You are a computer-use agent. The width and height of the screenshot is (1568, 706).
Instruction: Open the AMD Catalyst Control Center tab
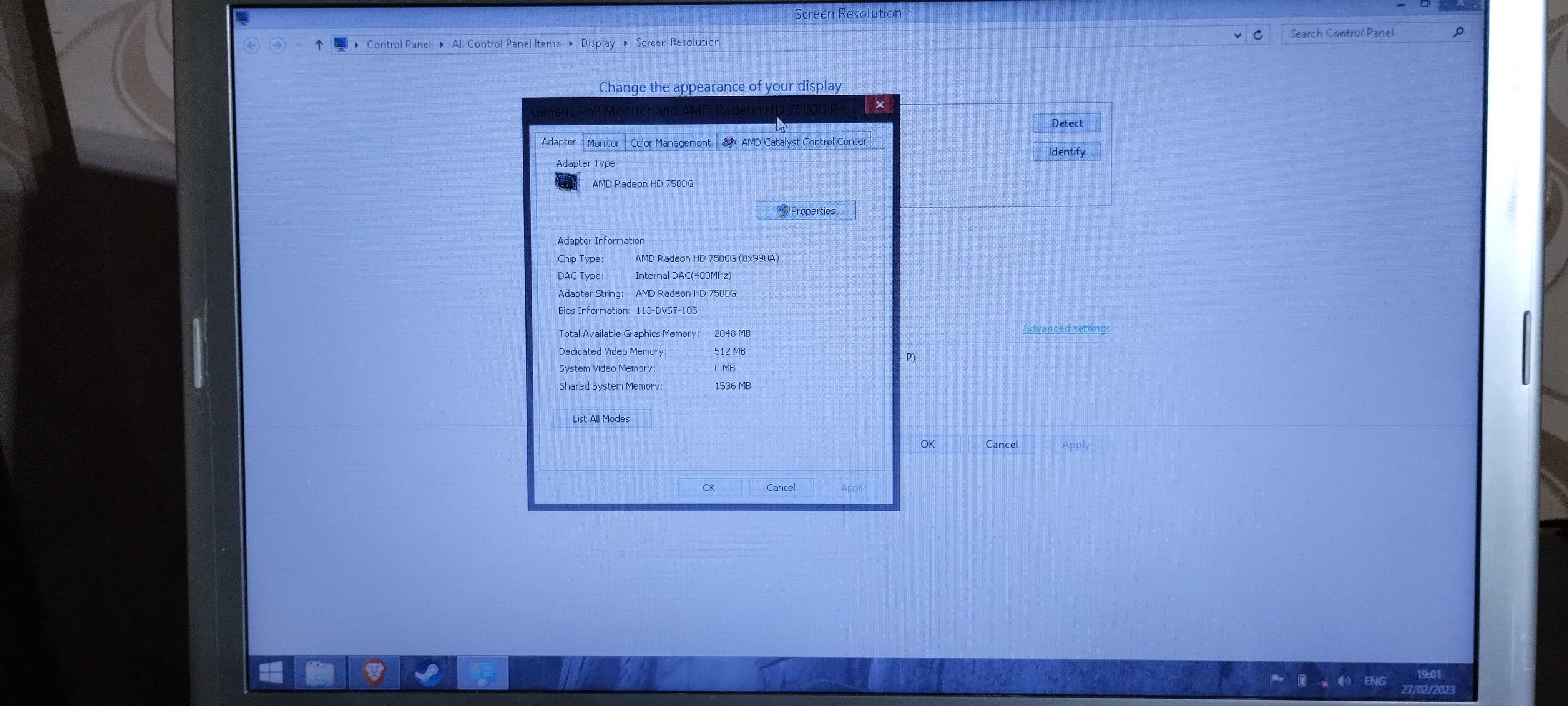coord(794,142)
